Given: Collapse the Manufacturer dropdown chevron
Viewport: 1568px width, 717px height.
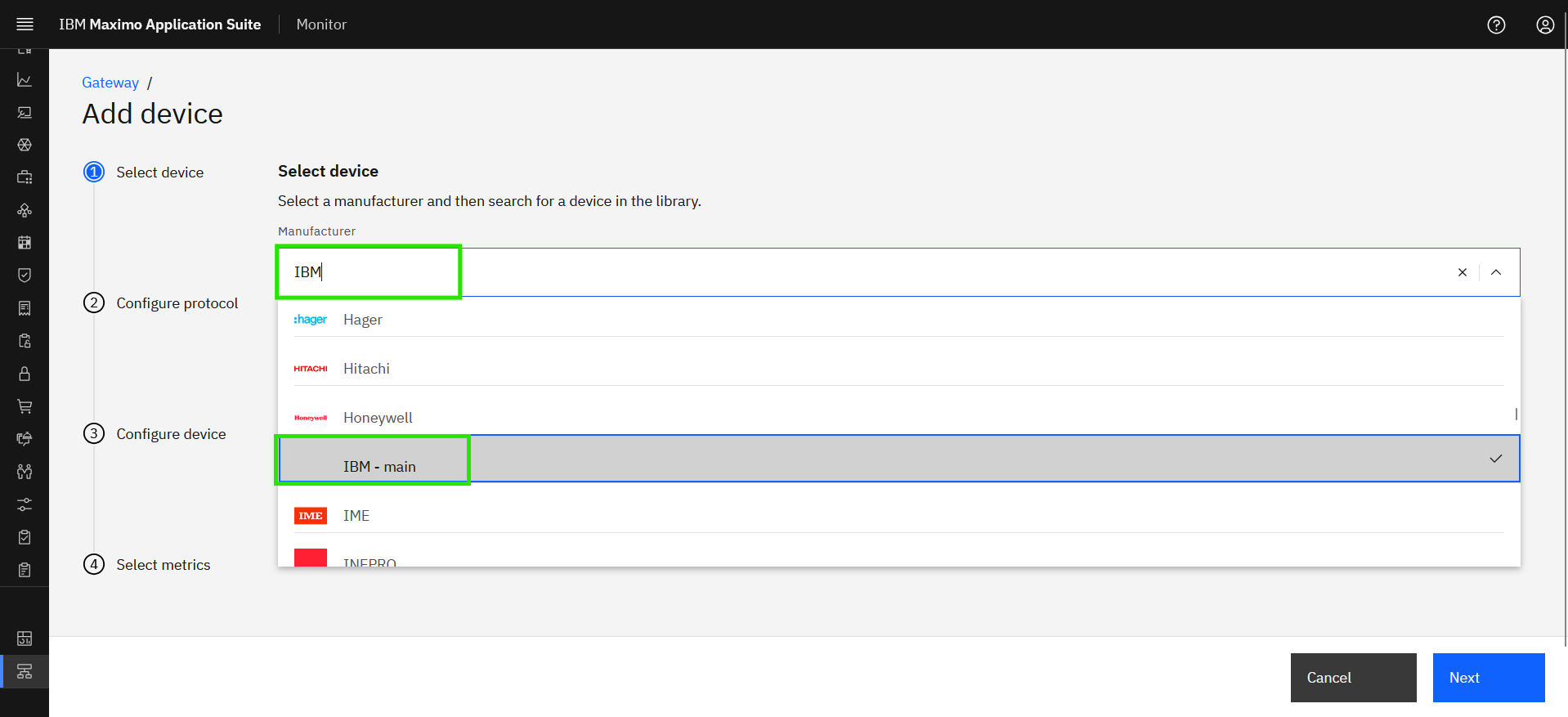Looking at the screenshot, I should pyautogui.click(x=1496, y=272).
